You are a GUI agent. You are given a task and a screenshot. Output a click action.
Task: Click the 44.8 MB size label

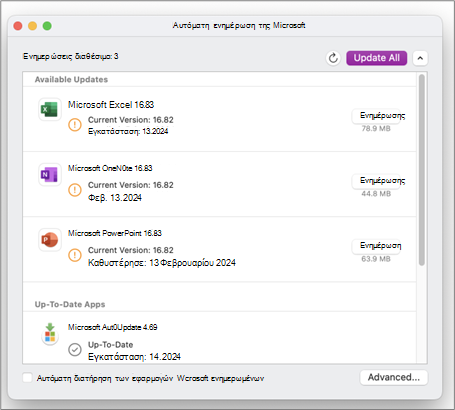[376, 194]
